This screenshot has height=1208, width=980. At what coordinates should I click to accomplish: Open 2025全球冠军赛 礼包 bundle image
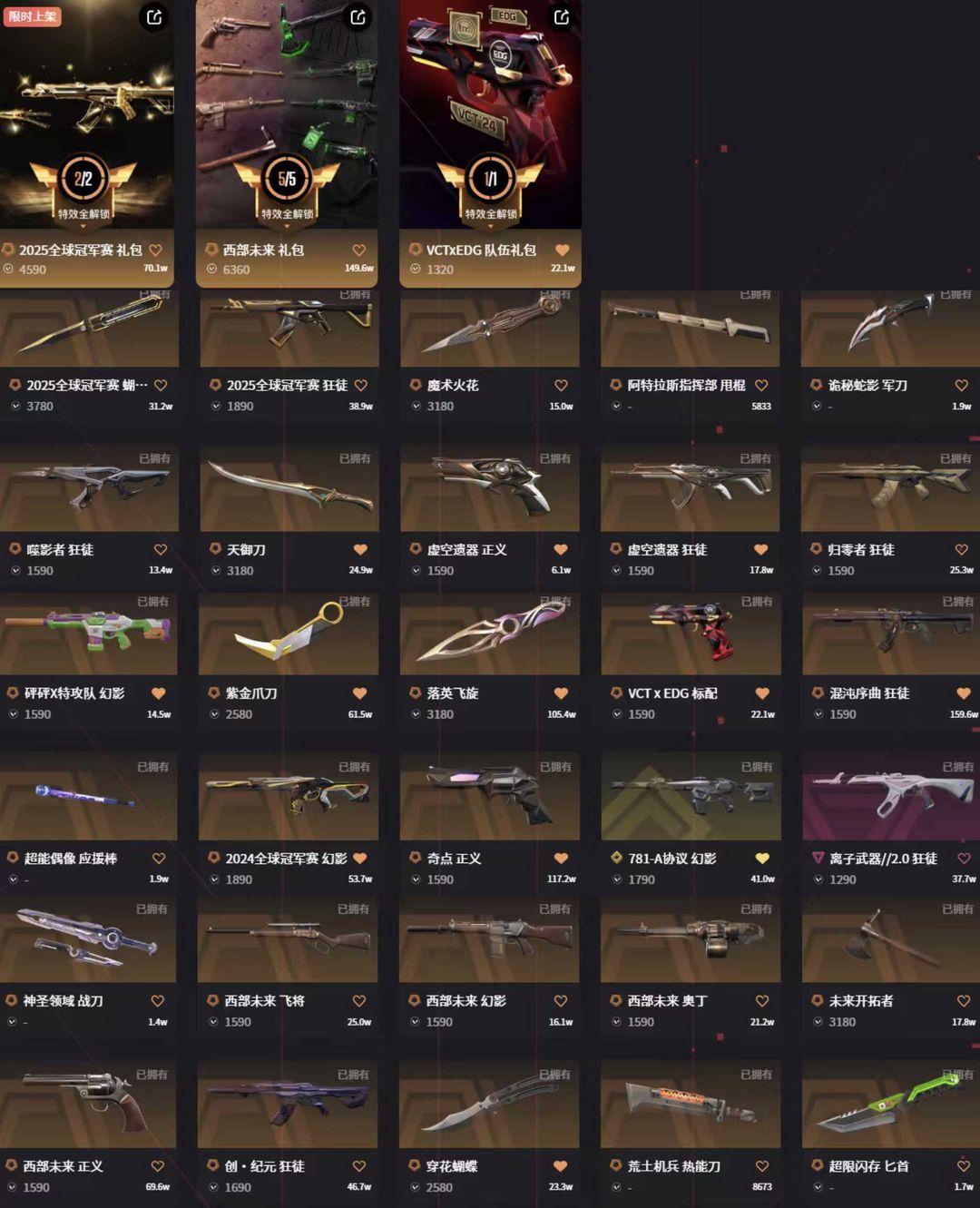87,114
